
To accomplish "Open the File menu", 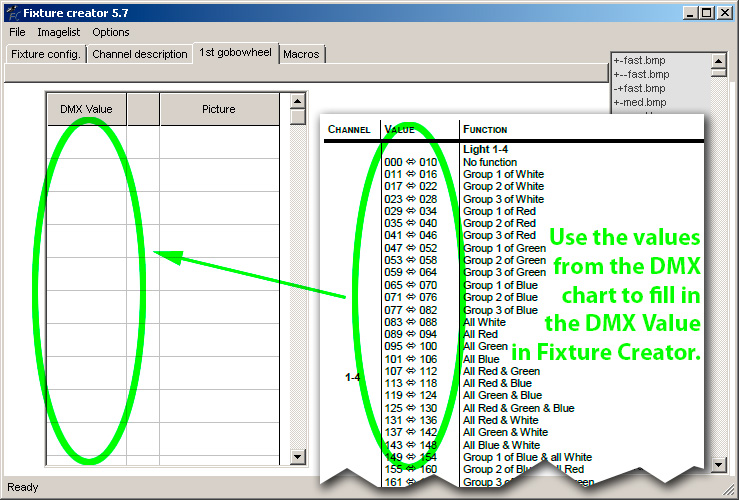I will [17, 32].
